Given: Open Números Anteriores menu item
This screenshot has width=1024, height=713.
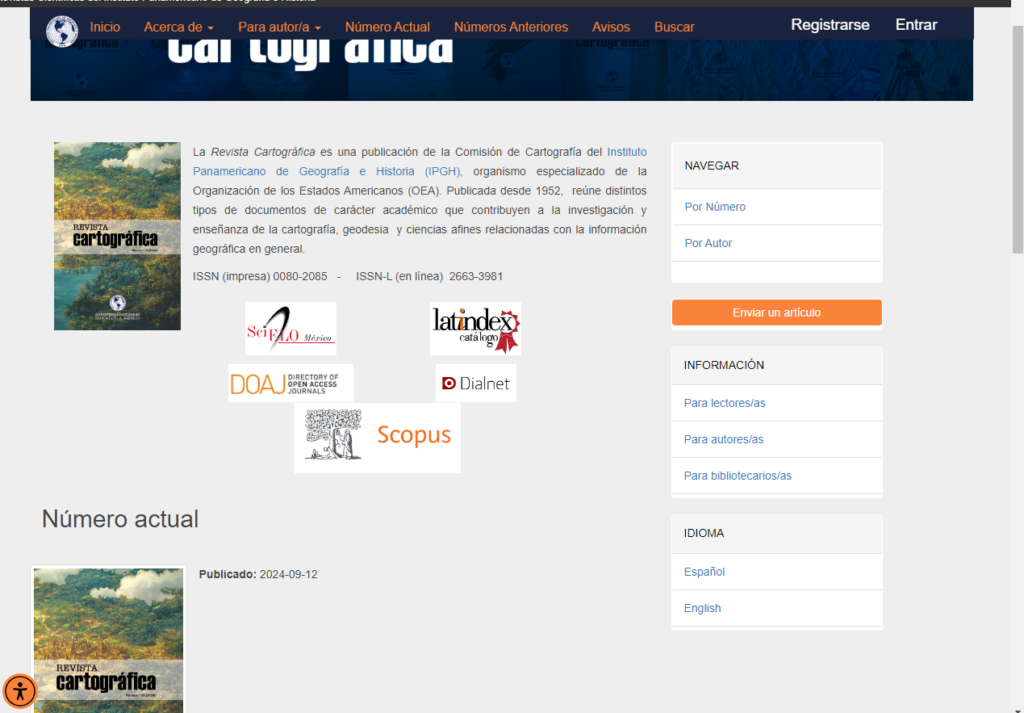Looking at the screenshot, I should (x=511, y=27).
